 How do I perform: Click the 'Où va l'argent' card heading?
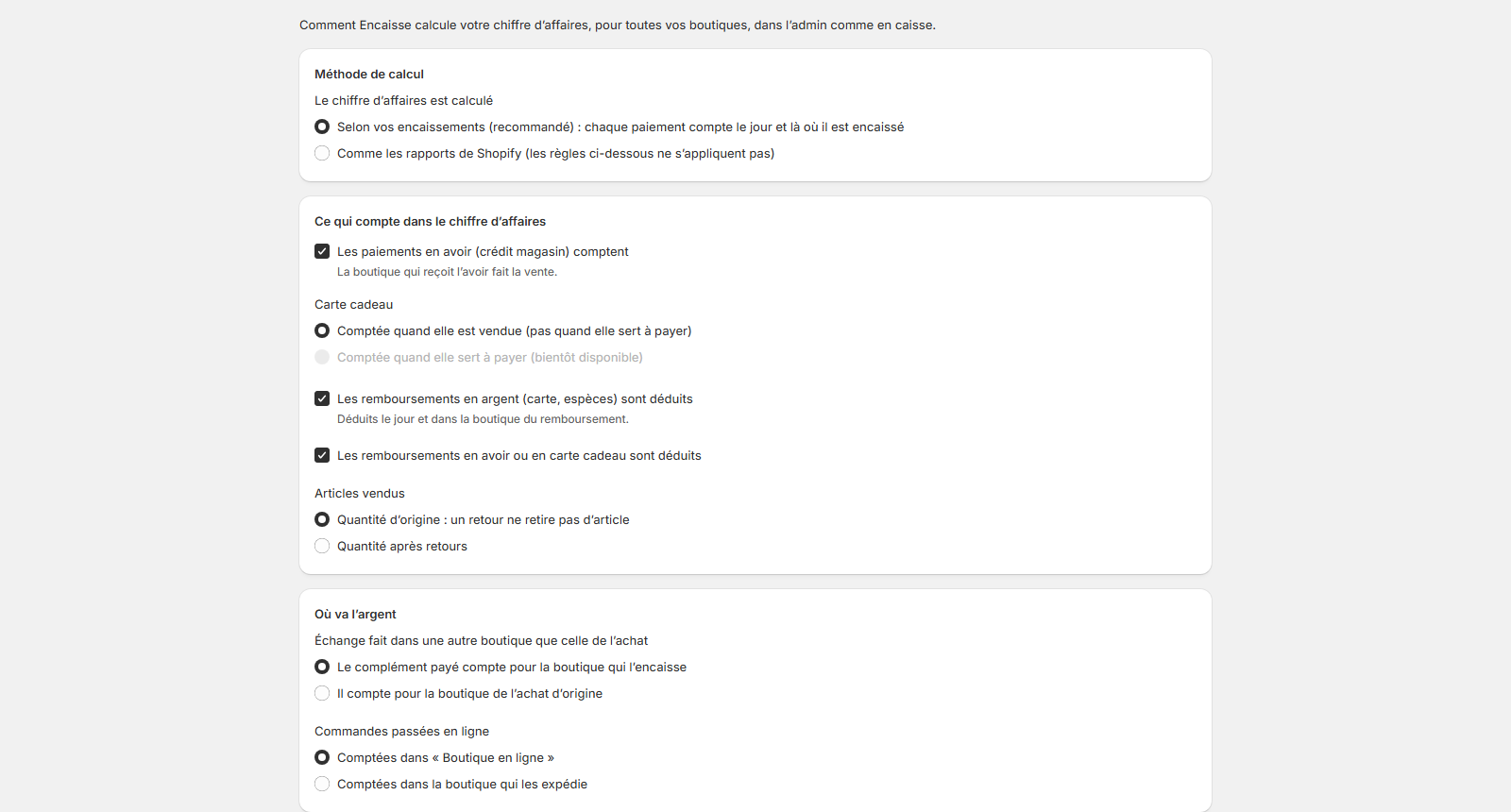355,614
